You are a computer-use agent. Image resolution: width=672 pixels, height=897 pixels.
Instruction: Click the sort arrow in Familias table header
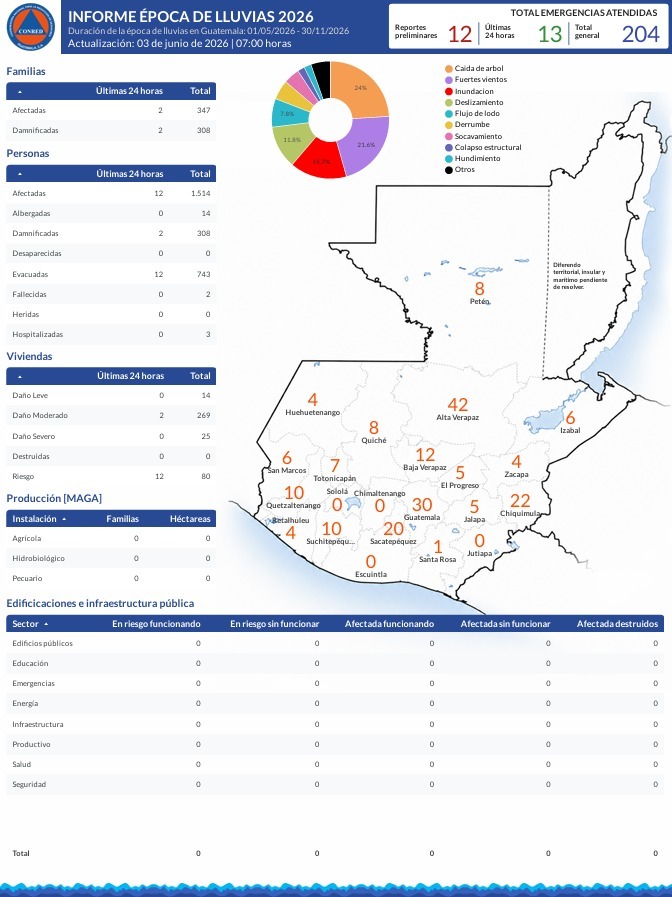coord(21,92)
